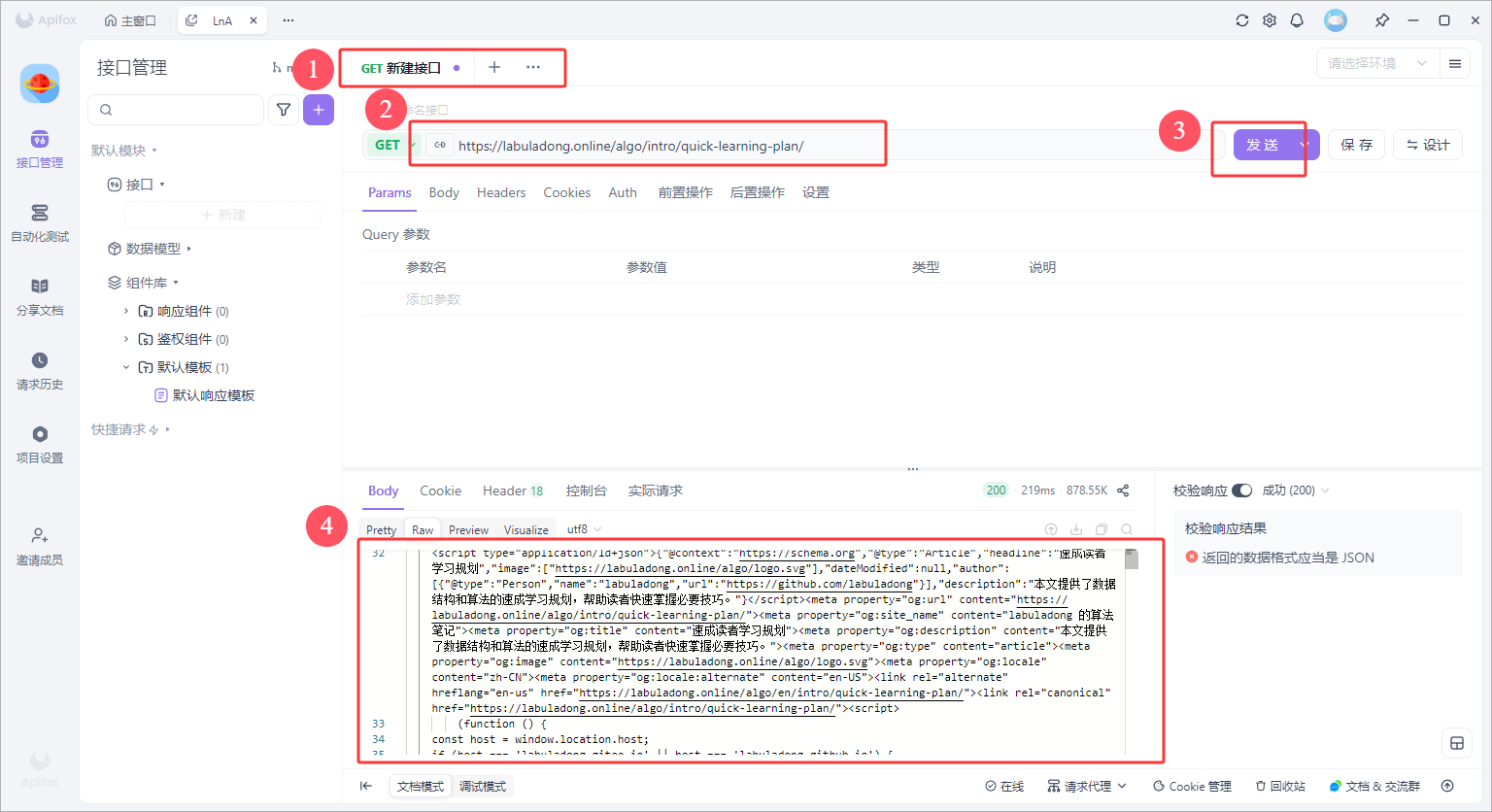Open the 请选择环境 environment dropdown
The width and height of the screenshot is (1492, 812).
click(x=1377, y=63)
